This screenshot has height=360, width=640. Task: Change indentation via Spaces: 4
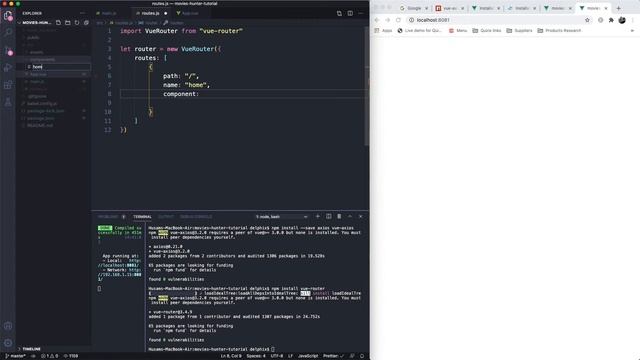256,356
